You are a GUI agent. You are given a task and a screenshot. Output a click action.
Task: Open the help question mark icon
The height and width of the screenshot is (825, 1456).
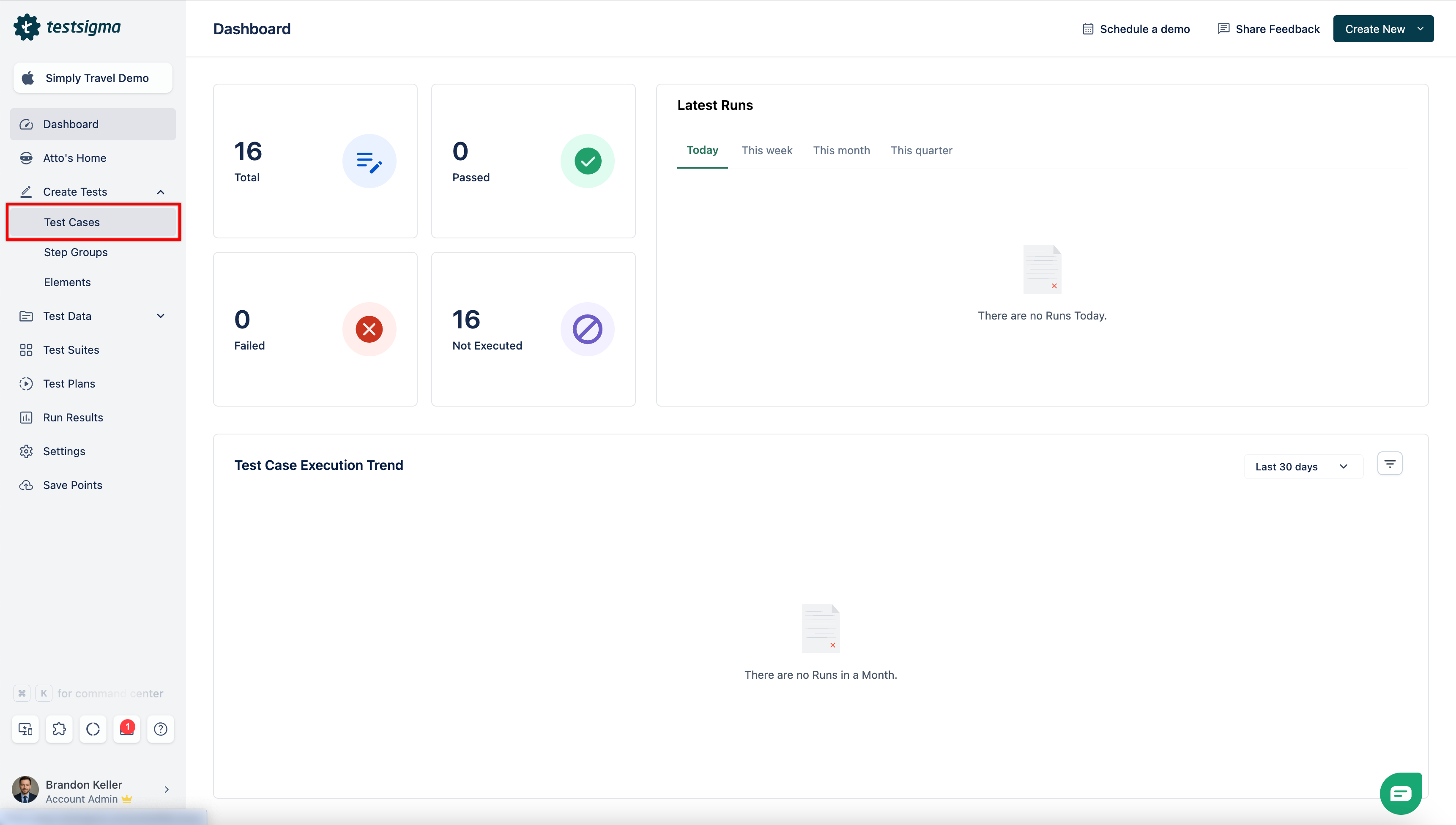coord(160,729)
